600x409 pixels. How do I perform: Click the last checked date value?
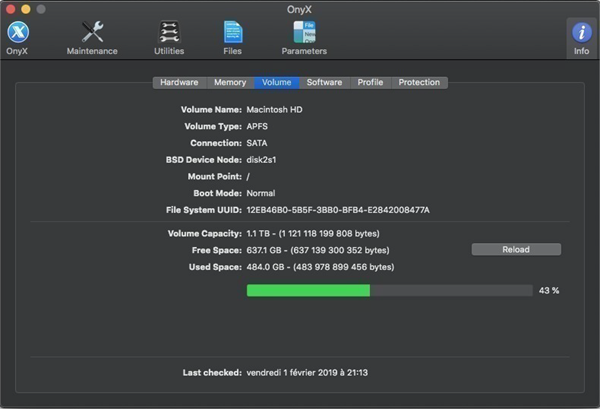[307, 373]
